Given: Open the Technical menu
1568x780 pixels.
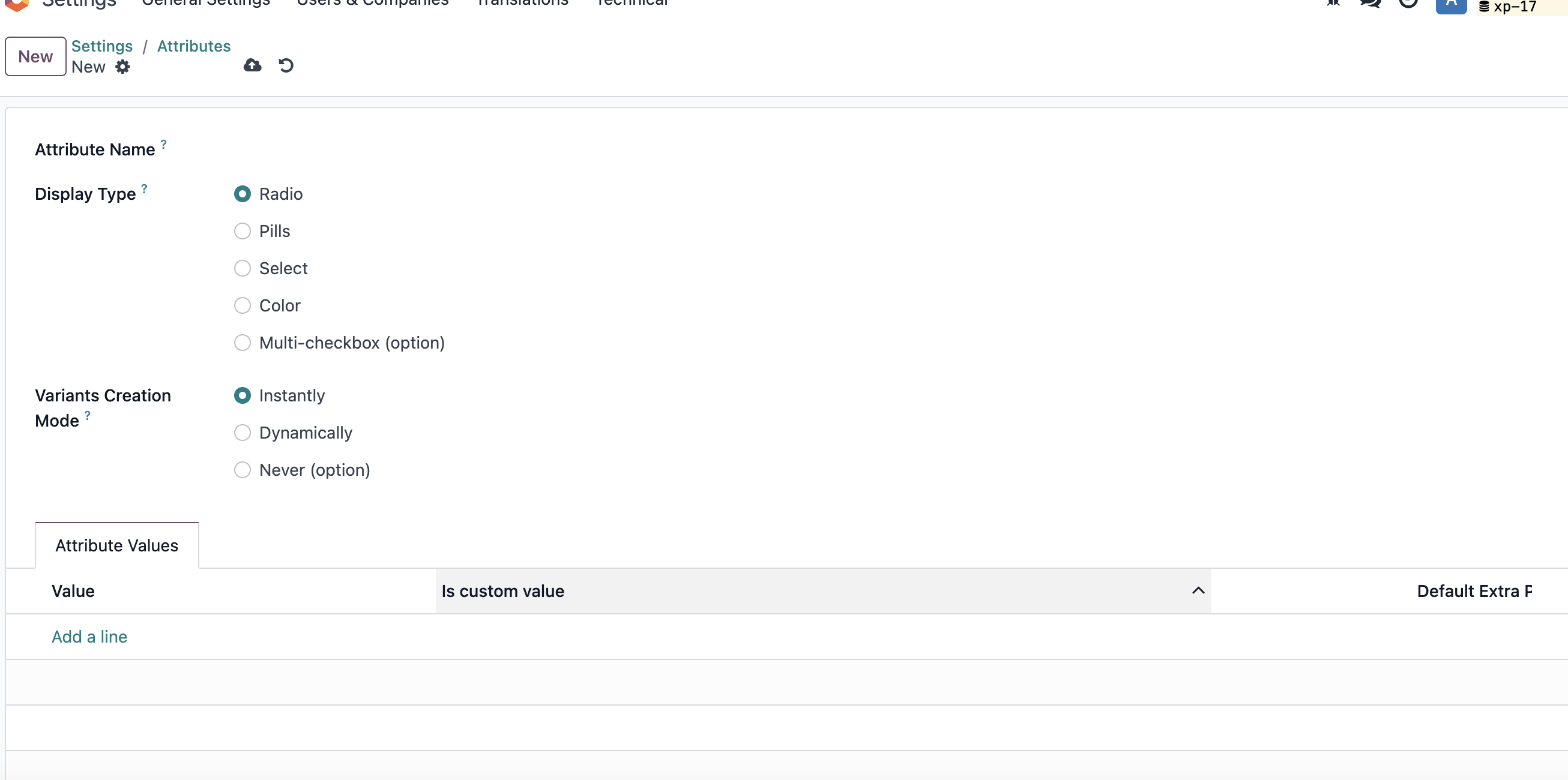Looking at the screenshot, I should pos(633,2).
